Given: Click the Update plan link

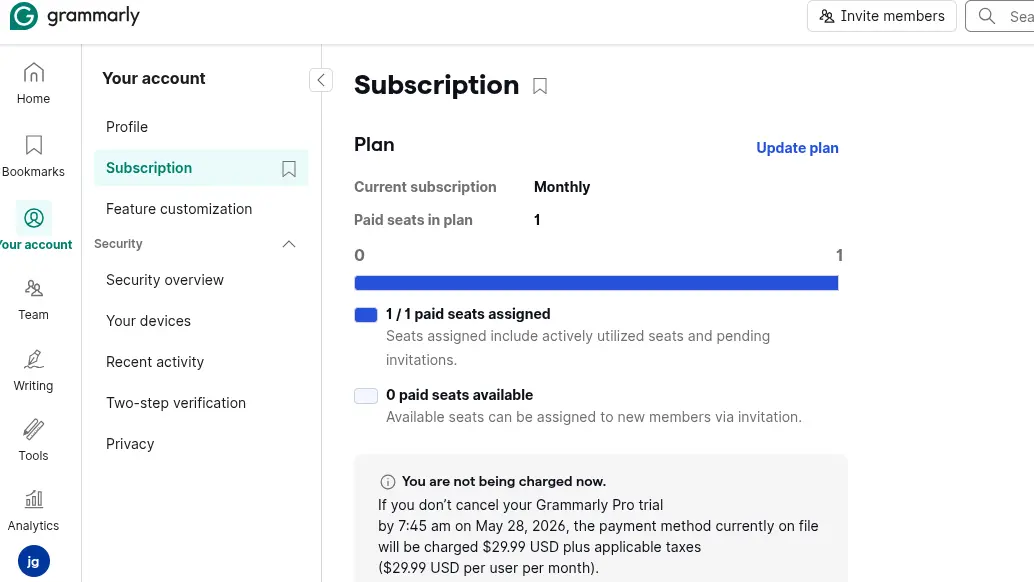Looking at the screenshot, I should (797, 148).
